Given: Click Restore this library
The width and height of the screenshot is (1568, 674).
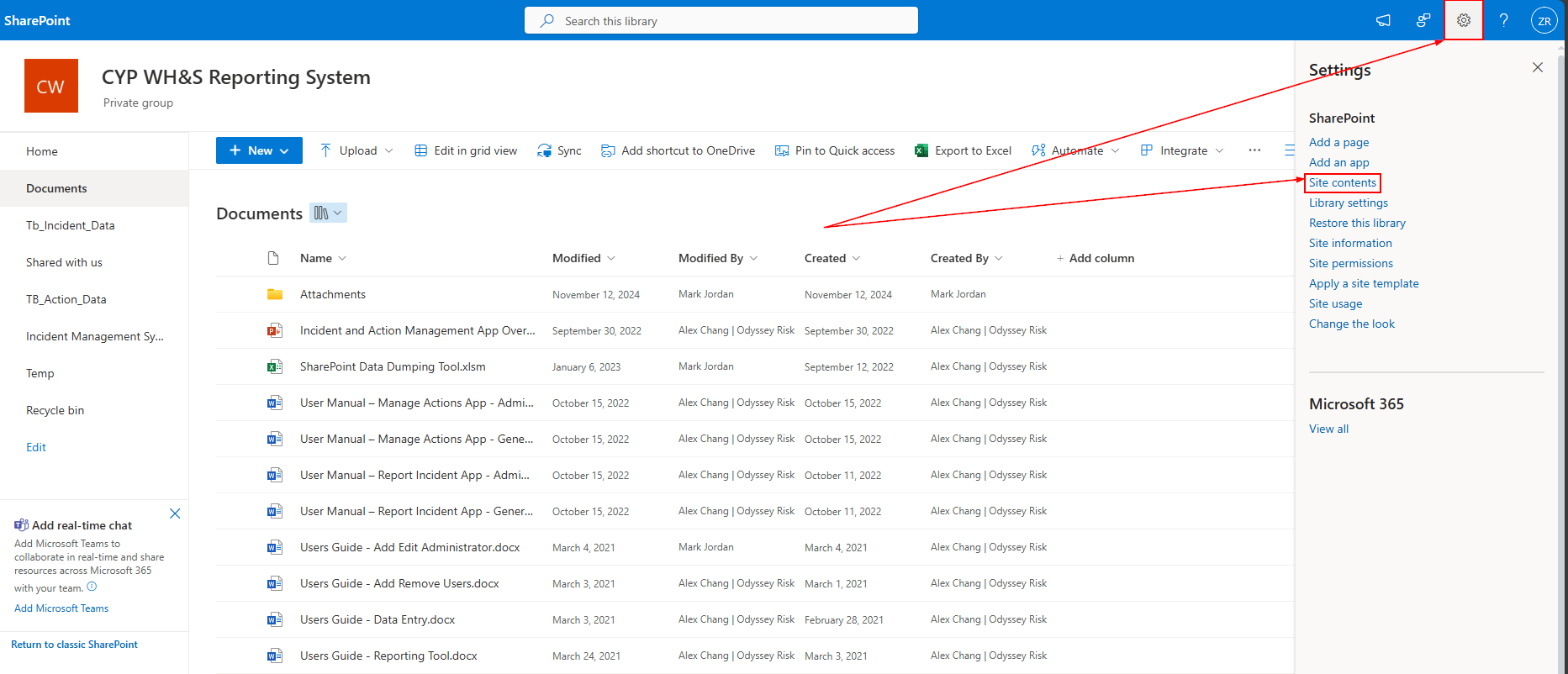Looking at the screenshot, I should pyautogui.click(x=1357, y=223).
